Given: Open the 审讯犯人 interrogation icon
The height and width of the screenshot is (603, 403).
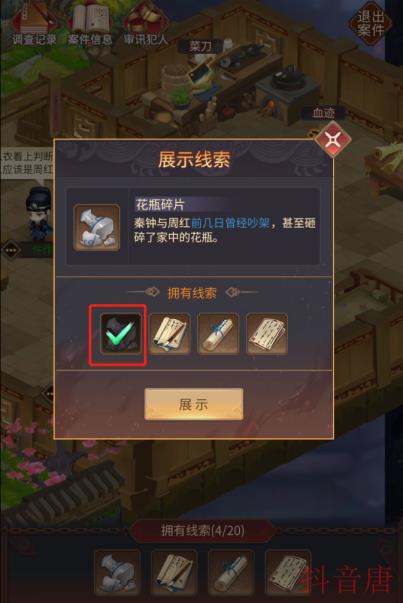Looking at the screenshot, I should (146, 24).
